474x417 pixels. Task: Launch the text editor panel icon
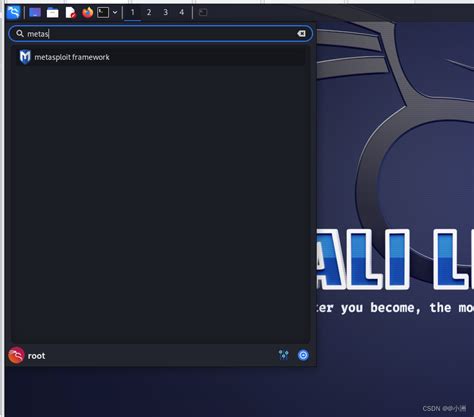click(x=71, y=13)
